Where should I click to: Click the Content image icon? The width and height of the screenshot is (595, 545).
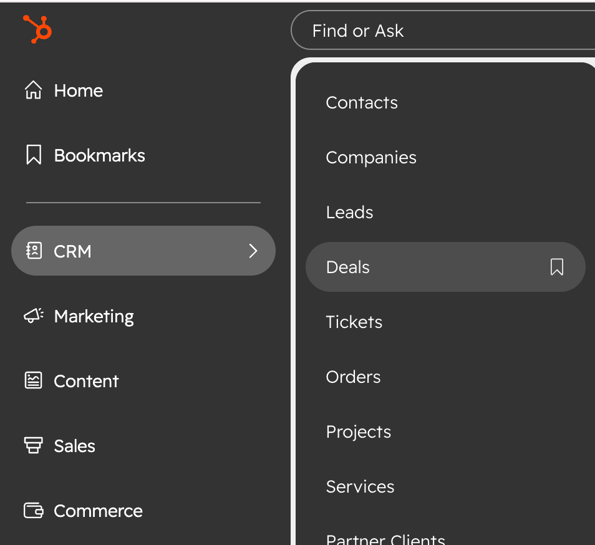pos(33,380)
